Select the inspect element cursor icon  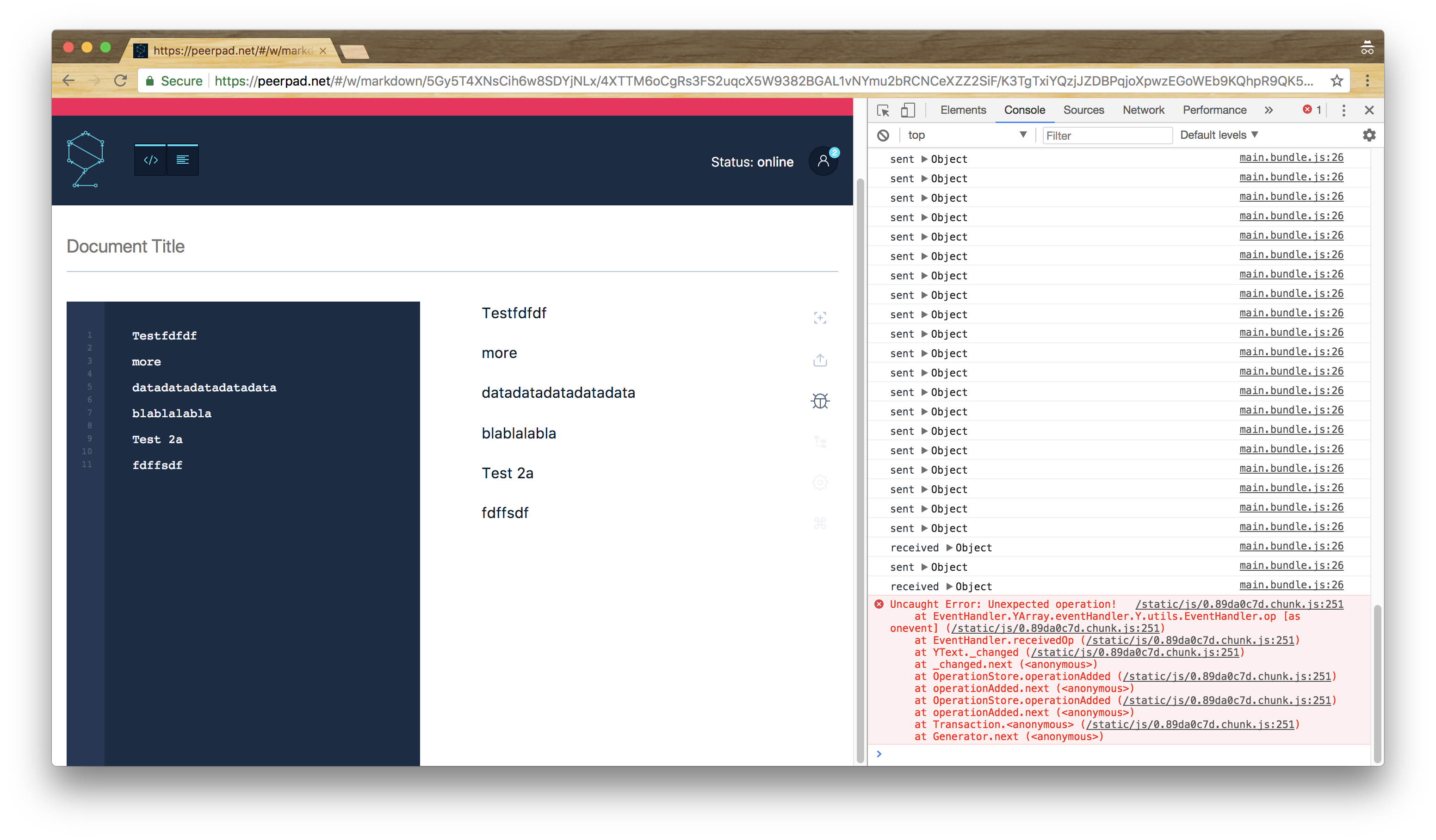883,110
